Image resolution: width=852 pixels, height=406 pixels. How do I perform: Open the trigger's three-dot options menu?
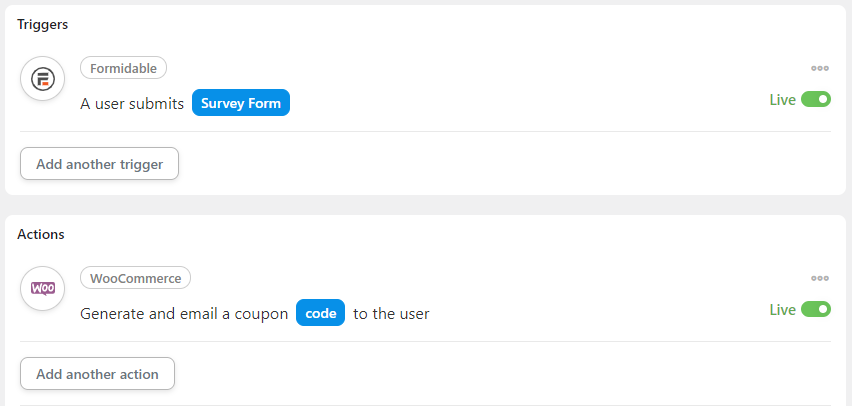click(819, 68)
